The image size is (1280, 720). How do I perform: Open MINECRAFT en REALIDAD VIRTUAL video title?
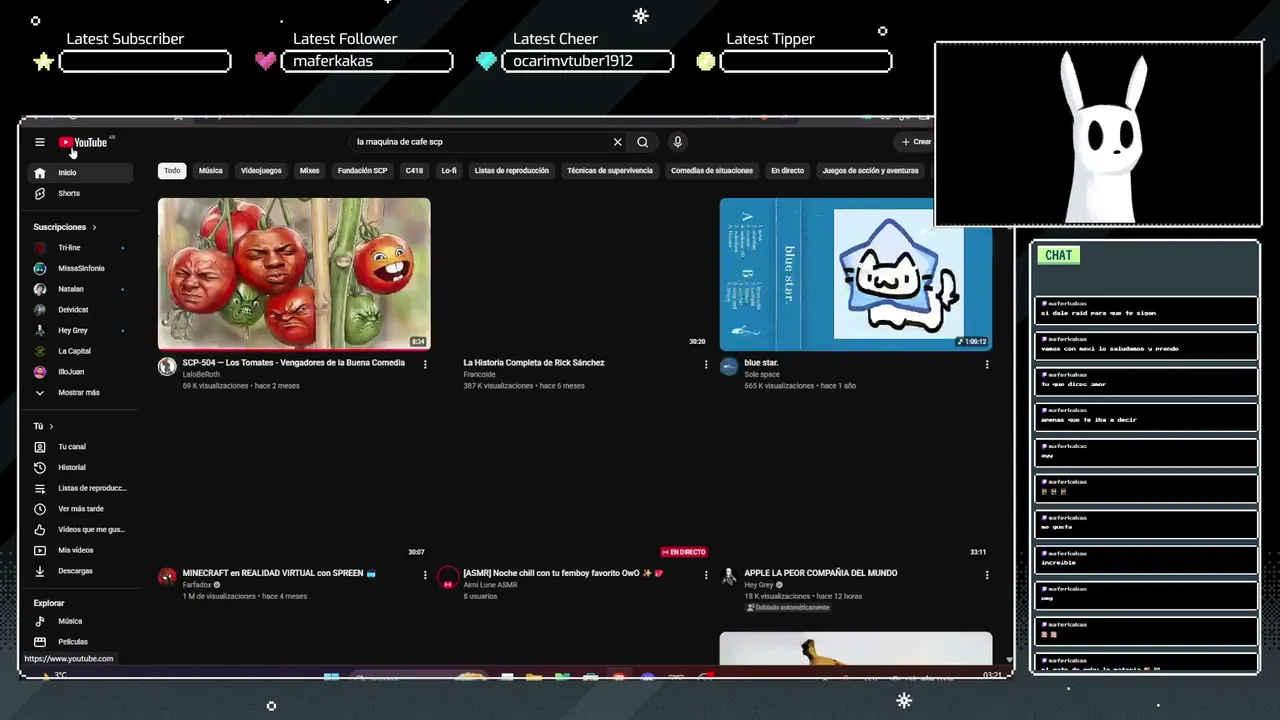pos(279,573)
